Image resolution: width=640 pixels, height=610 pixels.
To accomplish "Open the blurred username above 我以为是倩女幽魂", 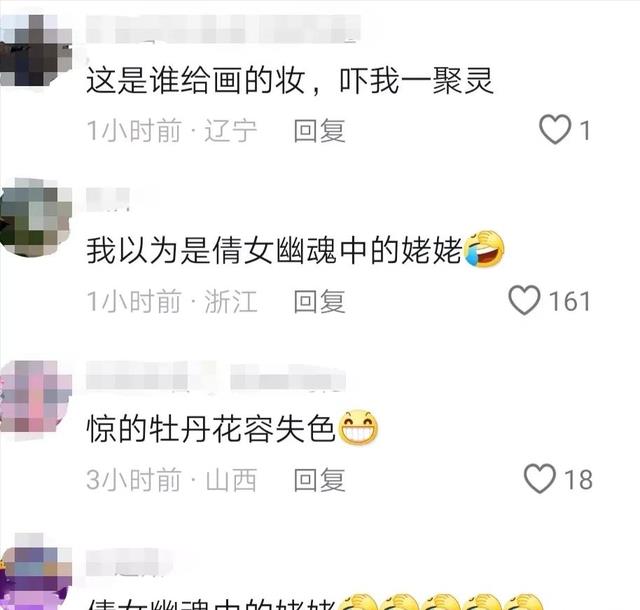I will click(x=108, y=199).
